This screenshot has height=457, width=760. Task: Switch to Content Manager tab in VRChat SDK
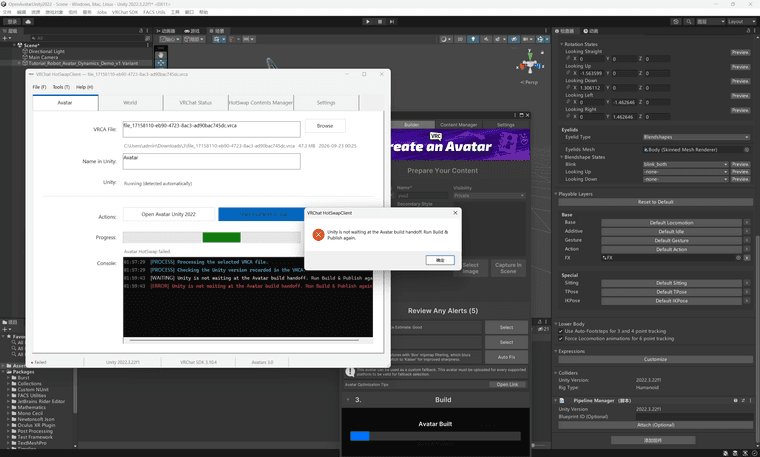click(459, 125)
